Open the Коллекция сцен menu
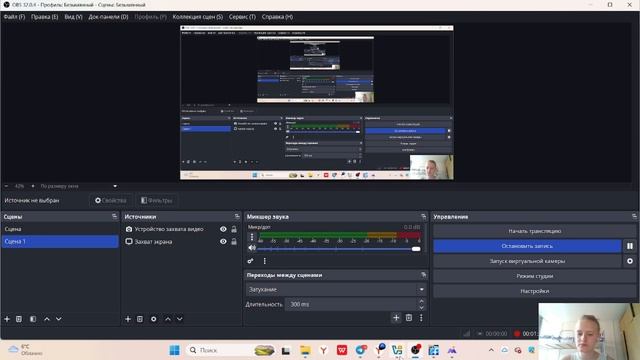Viewport: 640px width, 360px height. (x=198, y=17)
